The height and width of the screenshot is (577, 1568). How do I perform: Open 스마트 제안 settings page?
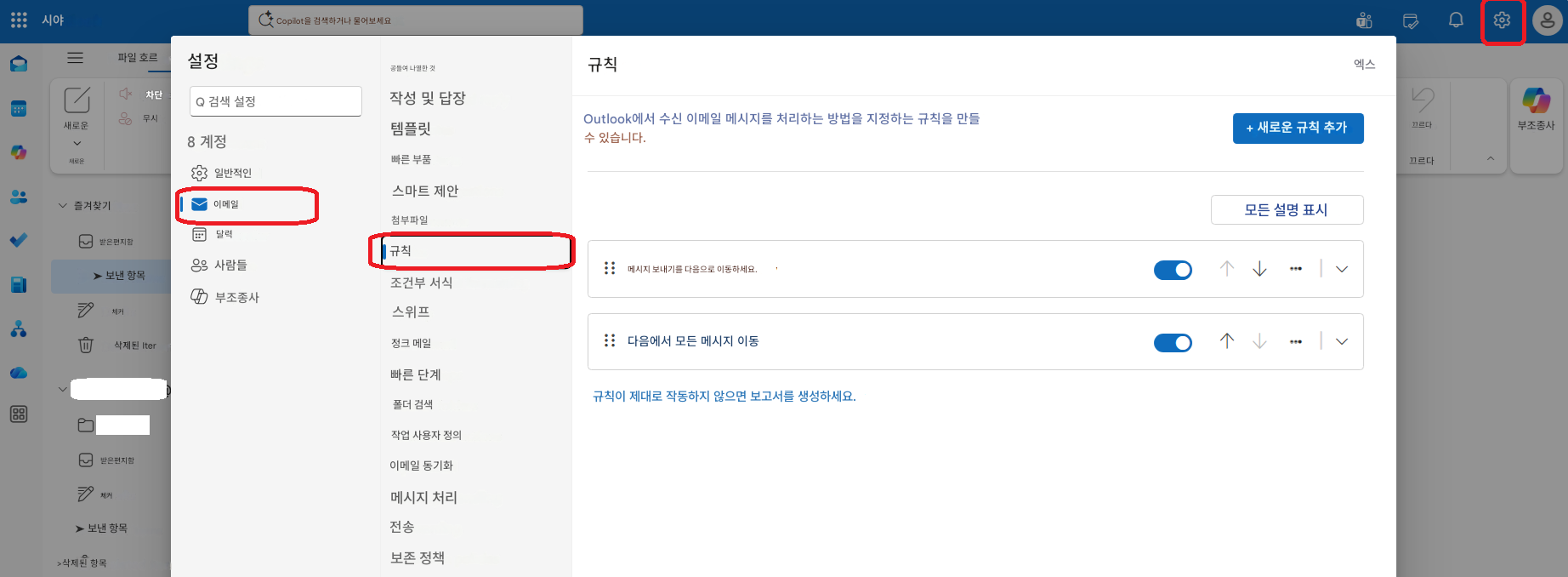coord(425,191)
